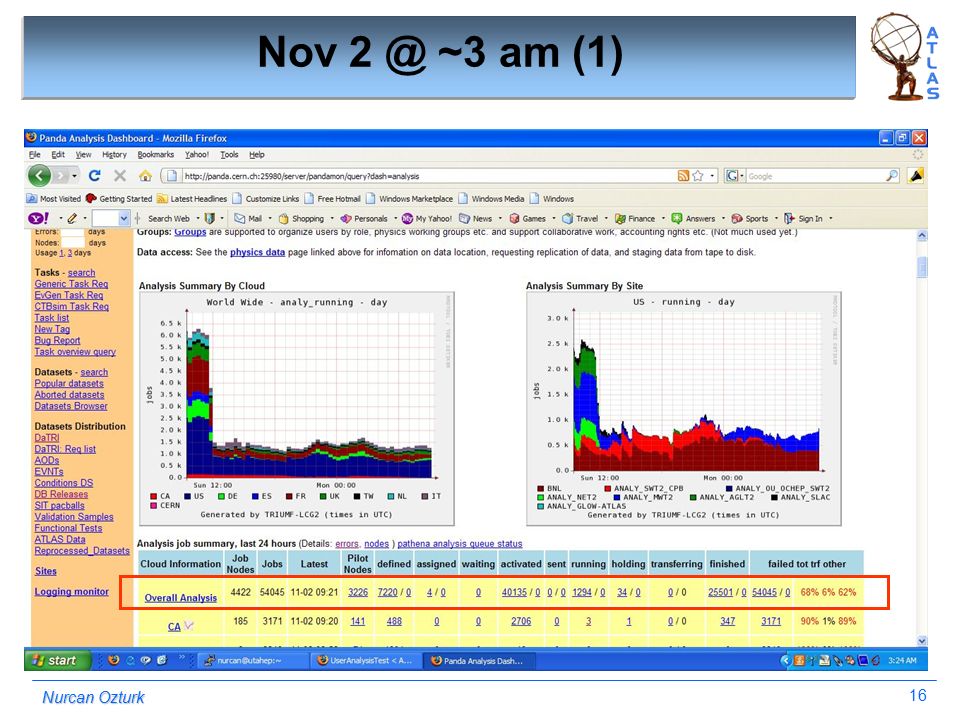Expand the News dropdown arrow
Viewport: 960px width, 720px height.
[x=500, y=219]
